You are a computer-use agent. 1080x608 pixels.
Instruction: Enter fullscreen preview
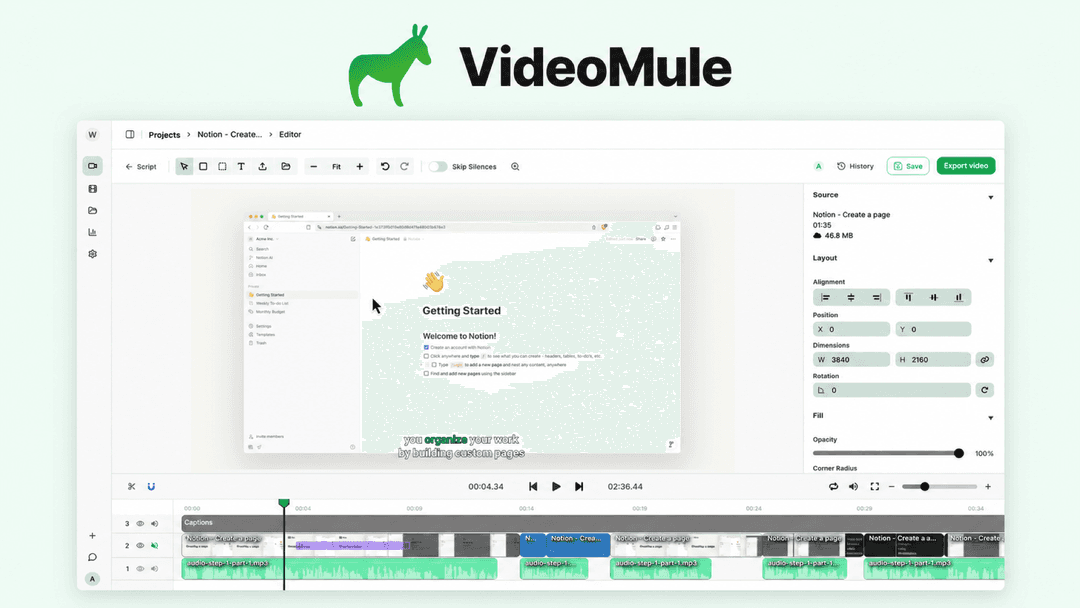pyautogui.click(x=875, y=487)
